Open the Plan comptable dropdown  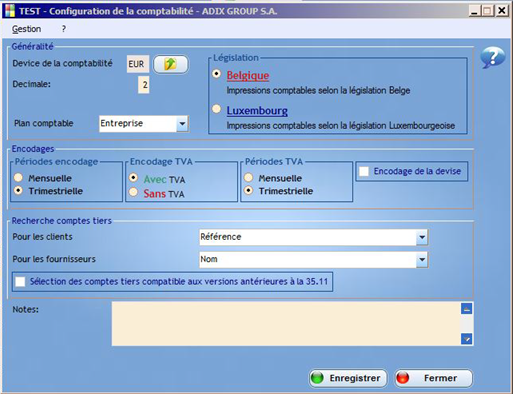(182, 124)
